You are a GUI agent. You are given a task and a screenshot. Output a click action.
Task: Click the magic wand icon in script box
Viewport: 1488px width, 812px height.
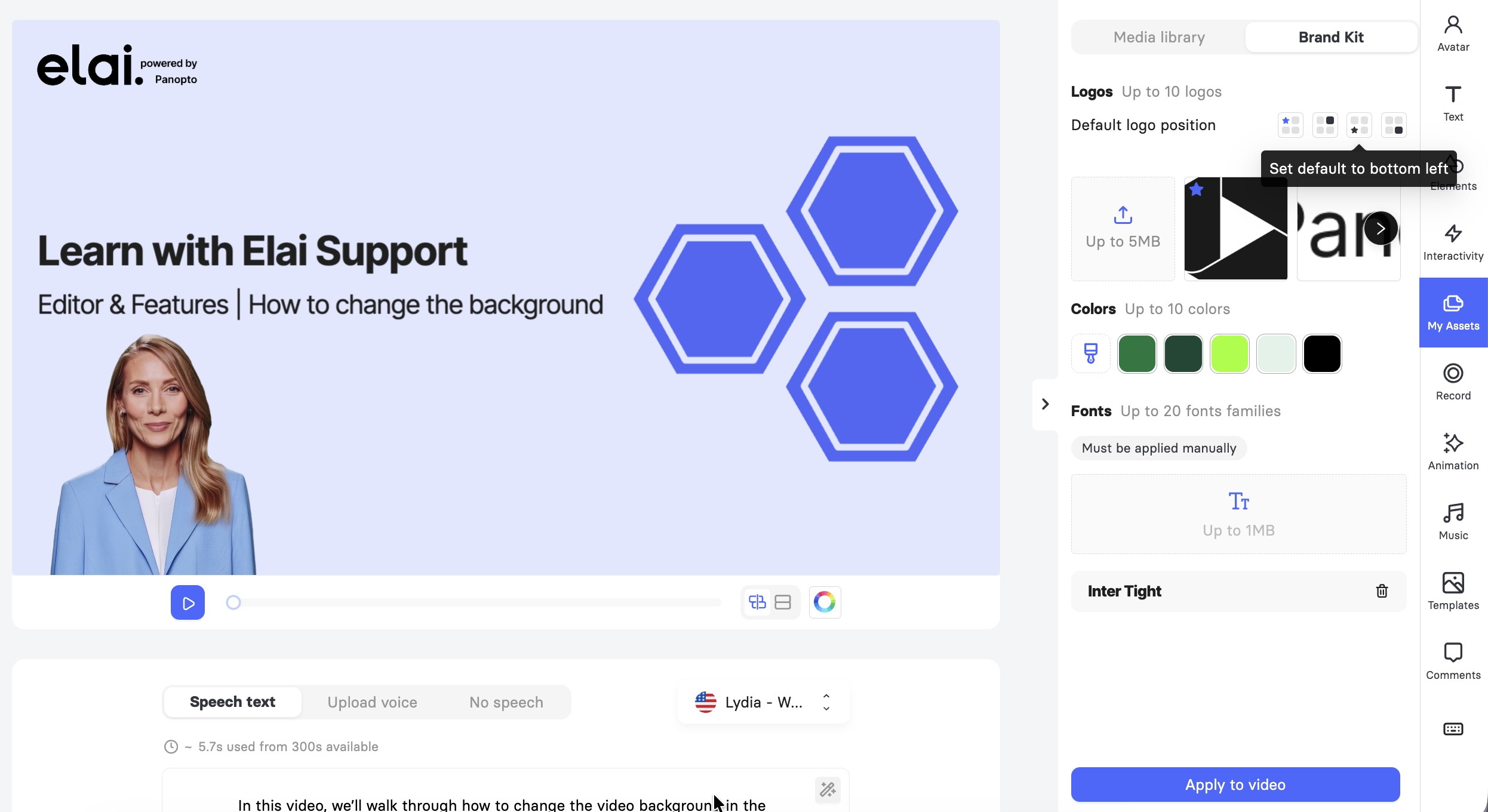[x=828, y=790]
